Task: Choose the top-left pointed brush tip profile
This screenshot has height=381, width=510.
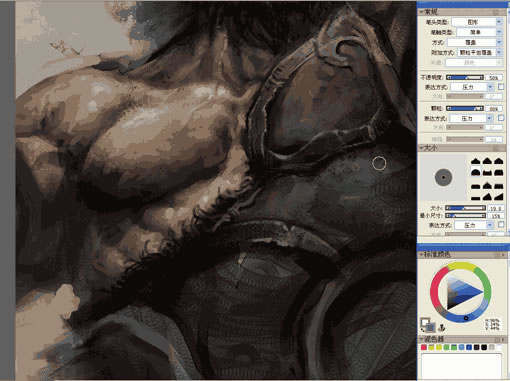Action: point(475,161)
